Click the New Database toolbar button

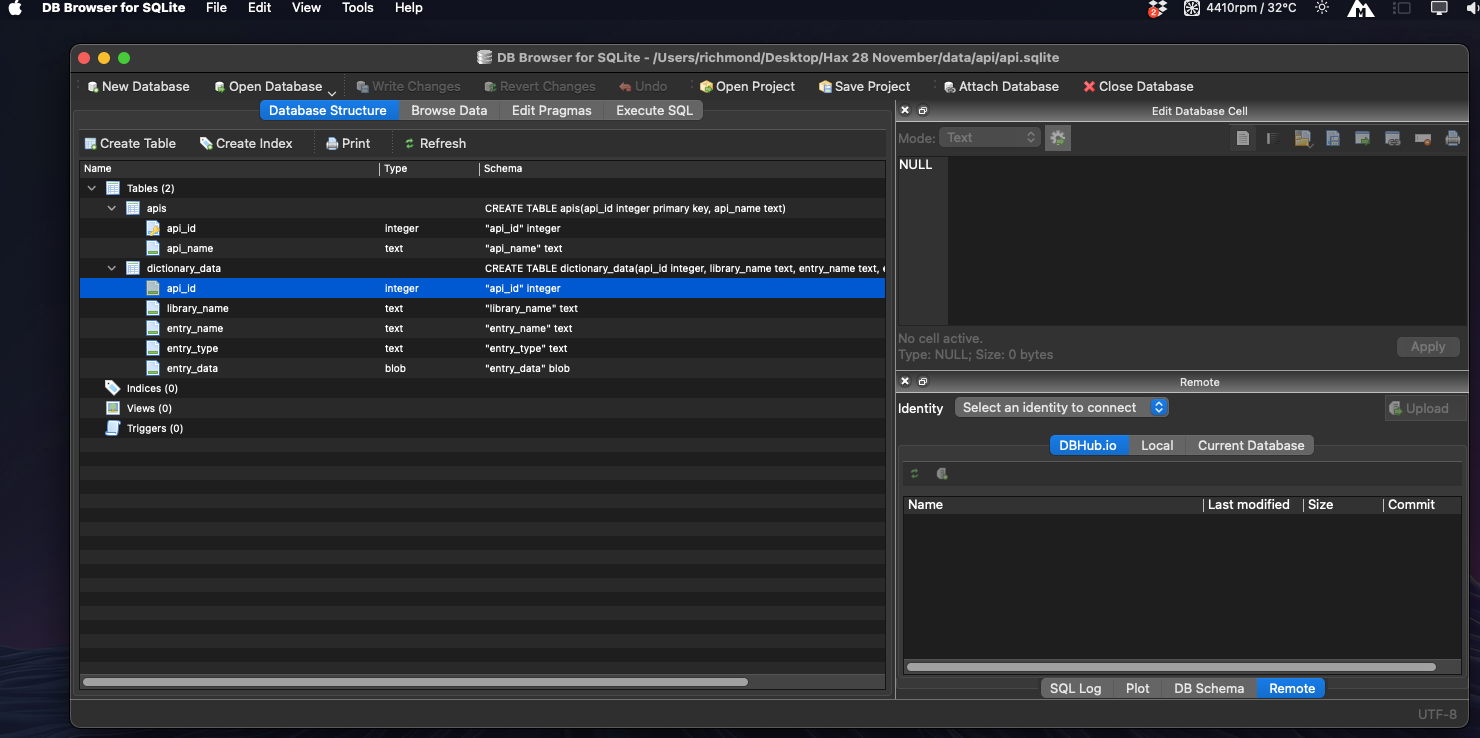point(138,86)
